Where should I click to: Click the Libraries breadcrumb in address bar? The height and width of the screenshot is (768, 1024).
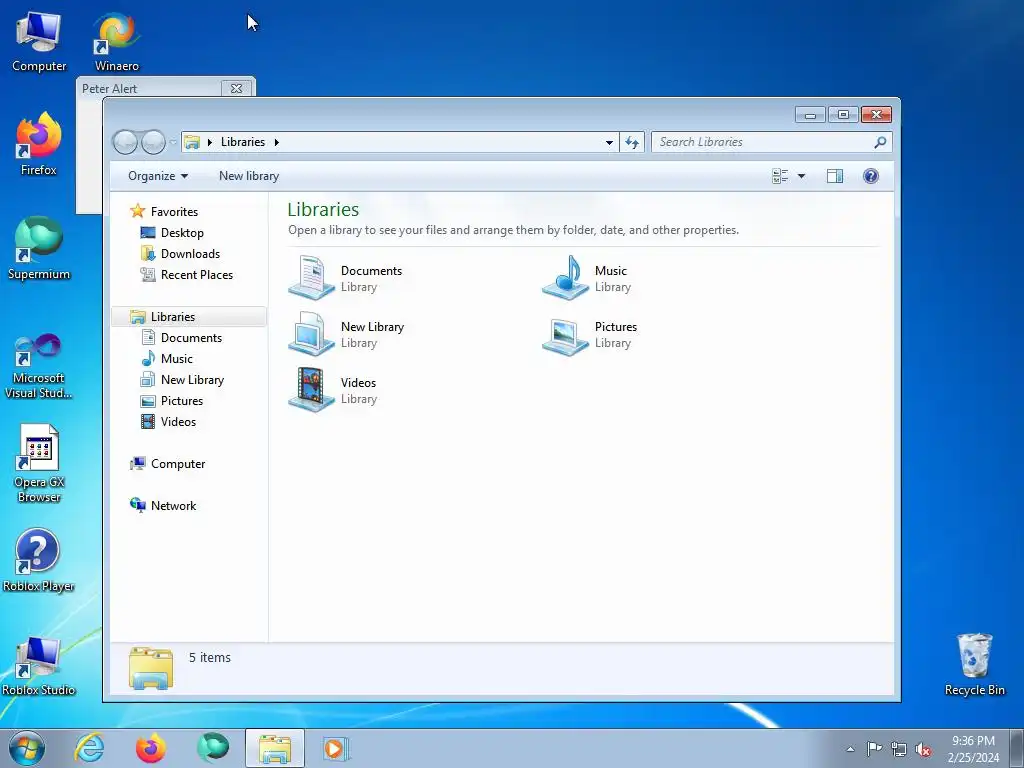click(243, 142)
